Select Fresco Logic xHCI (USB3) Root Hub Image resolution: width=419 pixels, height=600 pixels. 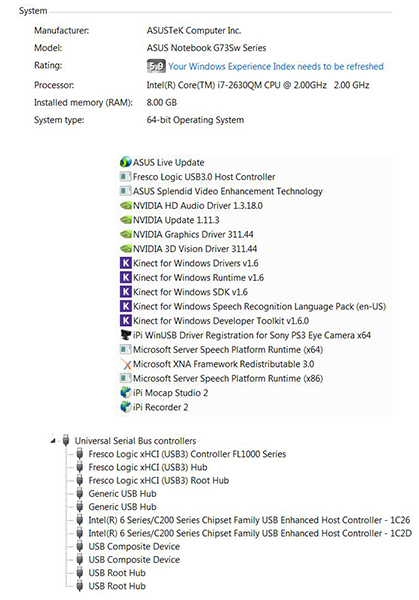click(158, 481)
